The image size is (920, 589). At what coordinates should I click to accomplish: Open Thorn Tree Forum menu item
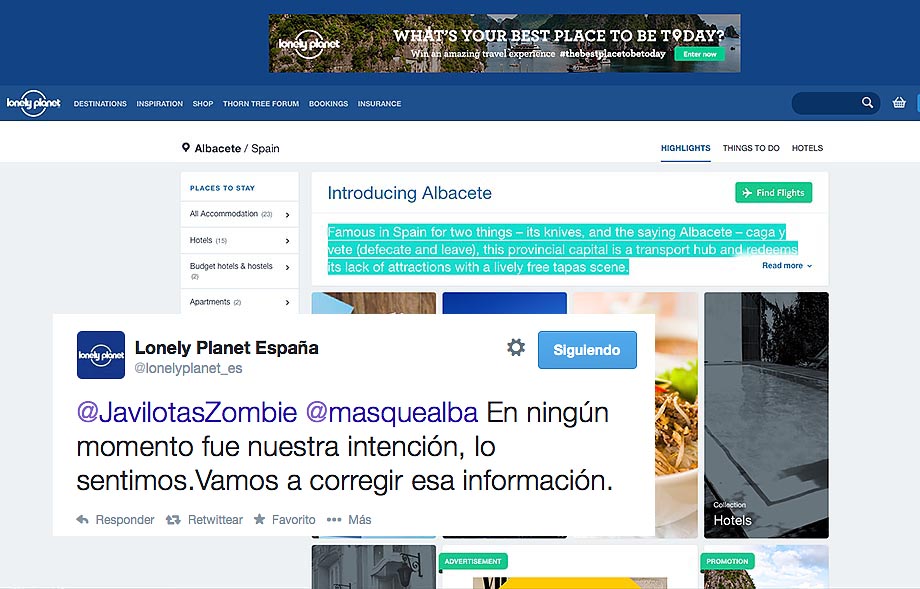click(261, 103)
